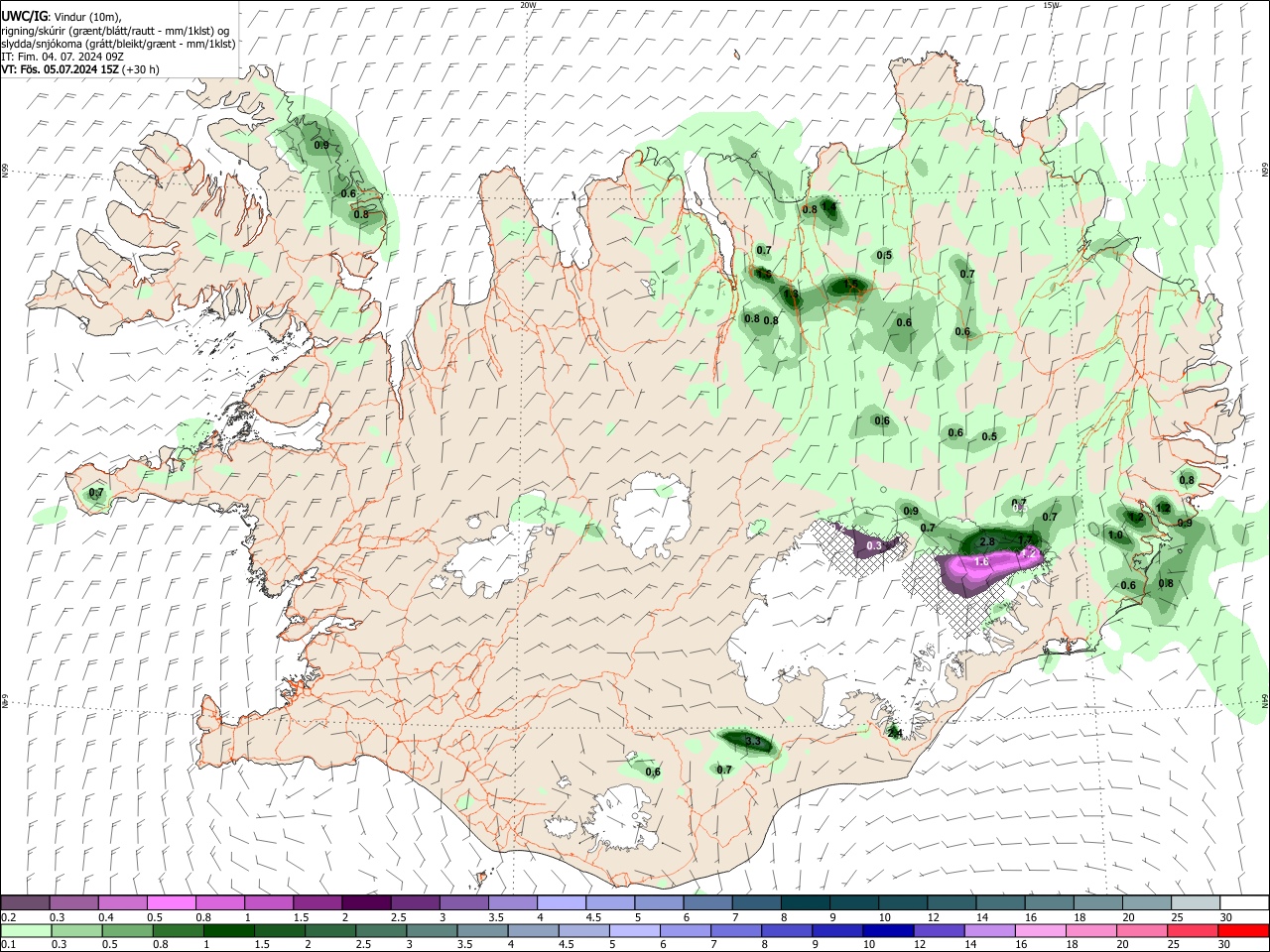Select the white 1.6 value in the pink snow area

[981, 562]
